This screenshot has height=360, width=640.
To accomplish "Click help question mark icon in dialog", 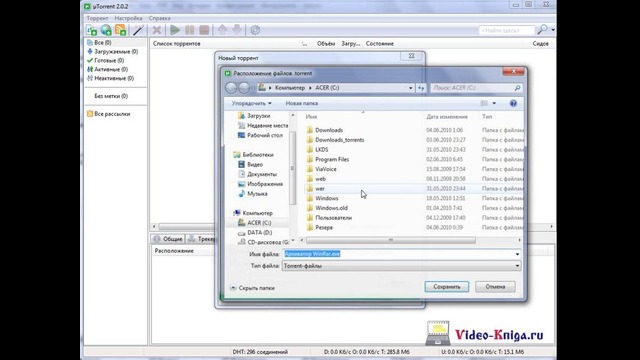I will (x=513, y=103).
